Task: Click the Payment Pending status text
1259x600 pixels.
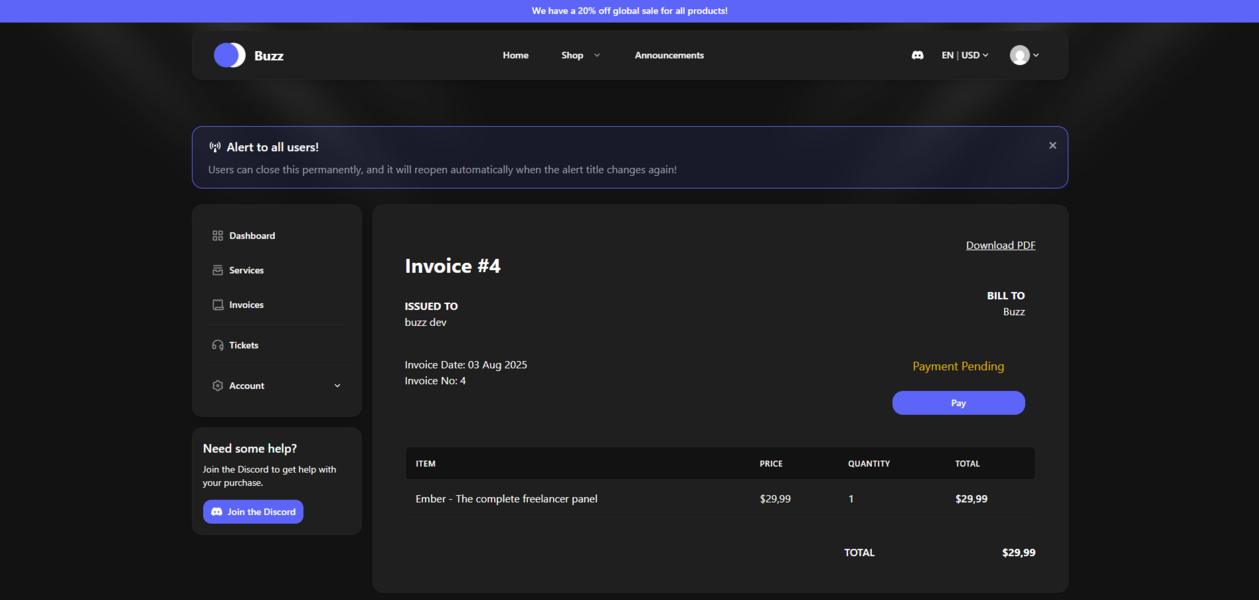Action: (958, 366)
